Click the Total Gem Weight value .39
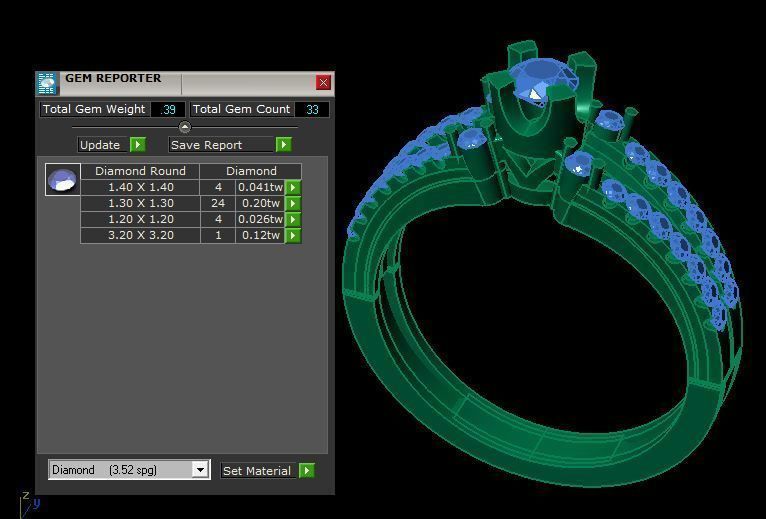 tap(168, 109)
